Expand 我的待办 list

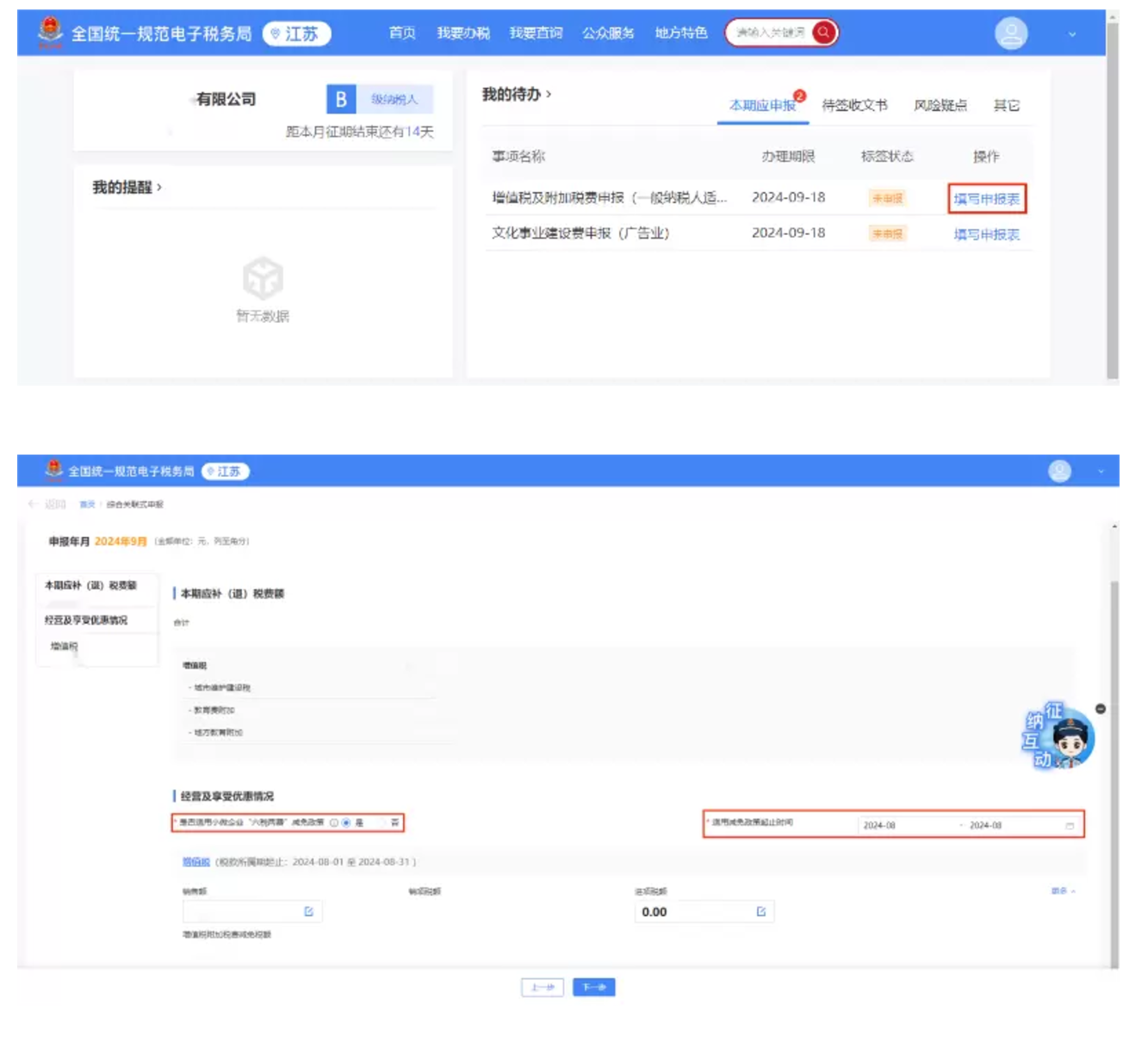(516, 95)
